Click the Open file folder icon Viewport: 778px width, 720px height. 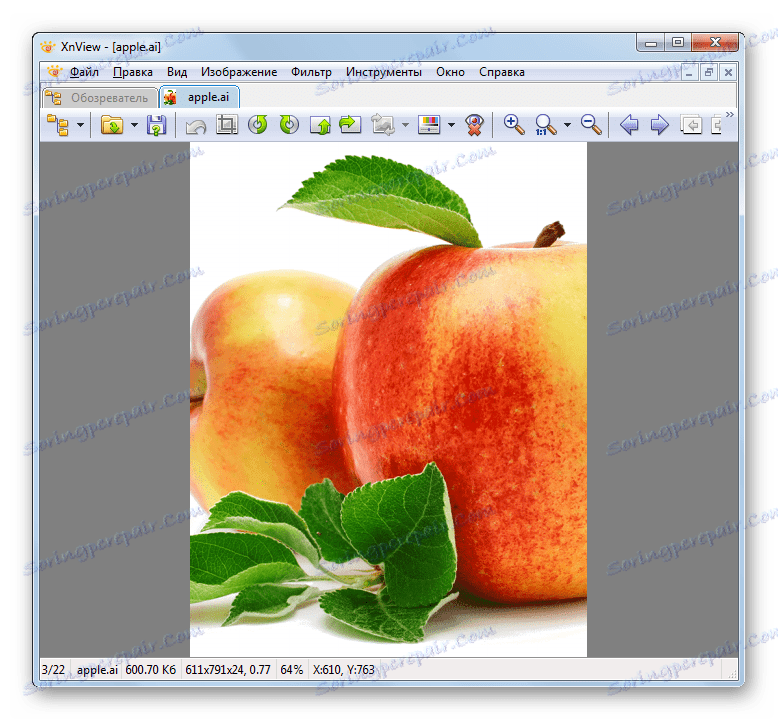click(x=112, y=125)
